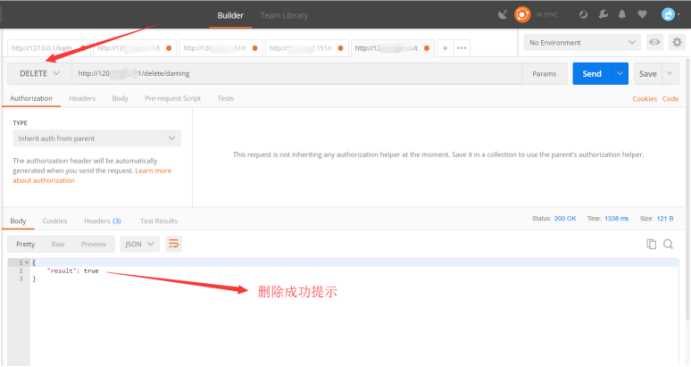Copy response body with the copy icon
Viewport: 691px width, 367px height.
click(x=651, y=244)
